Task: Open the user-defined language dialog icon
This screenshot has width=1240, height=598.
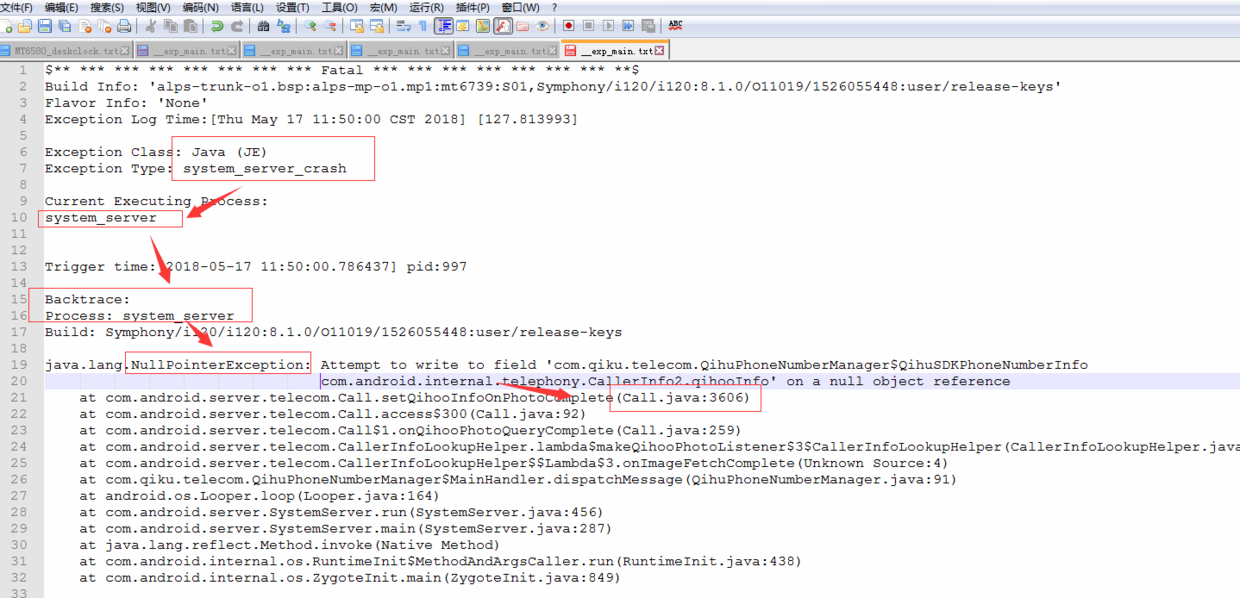Action: click(x=463, y=25)
